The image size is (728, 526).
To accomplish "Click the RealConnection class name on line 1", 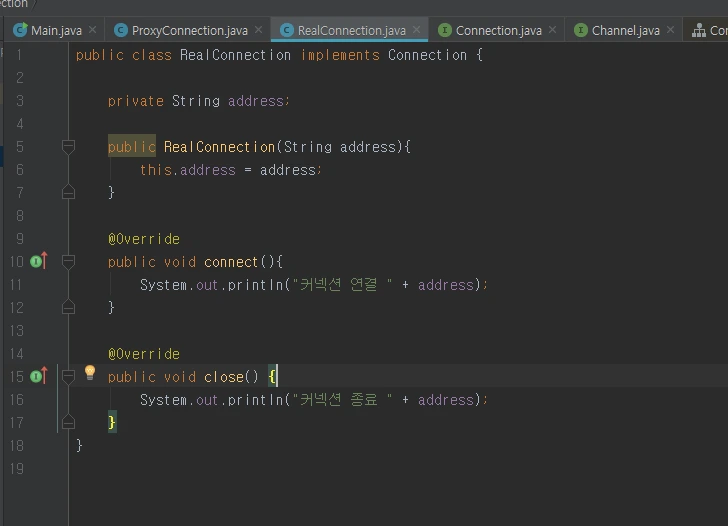I will click(x=235, y=55).
